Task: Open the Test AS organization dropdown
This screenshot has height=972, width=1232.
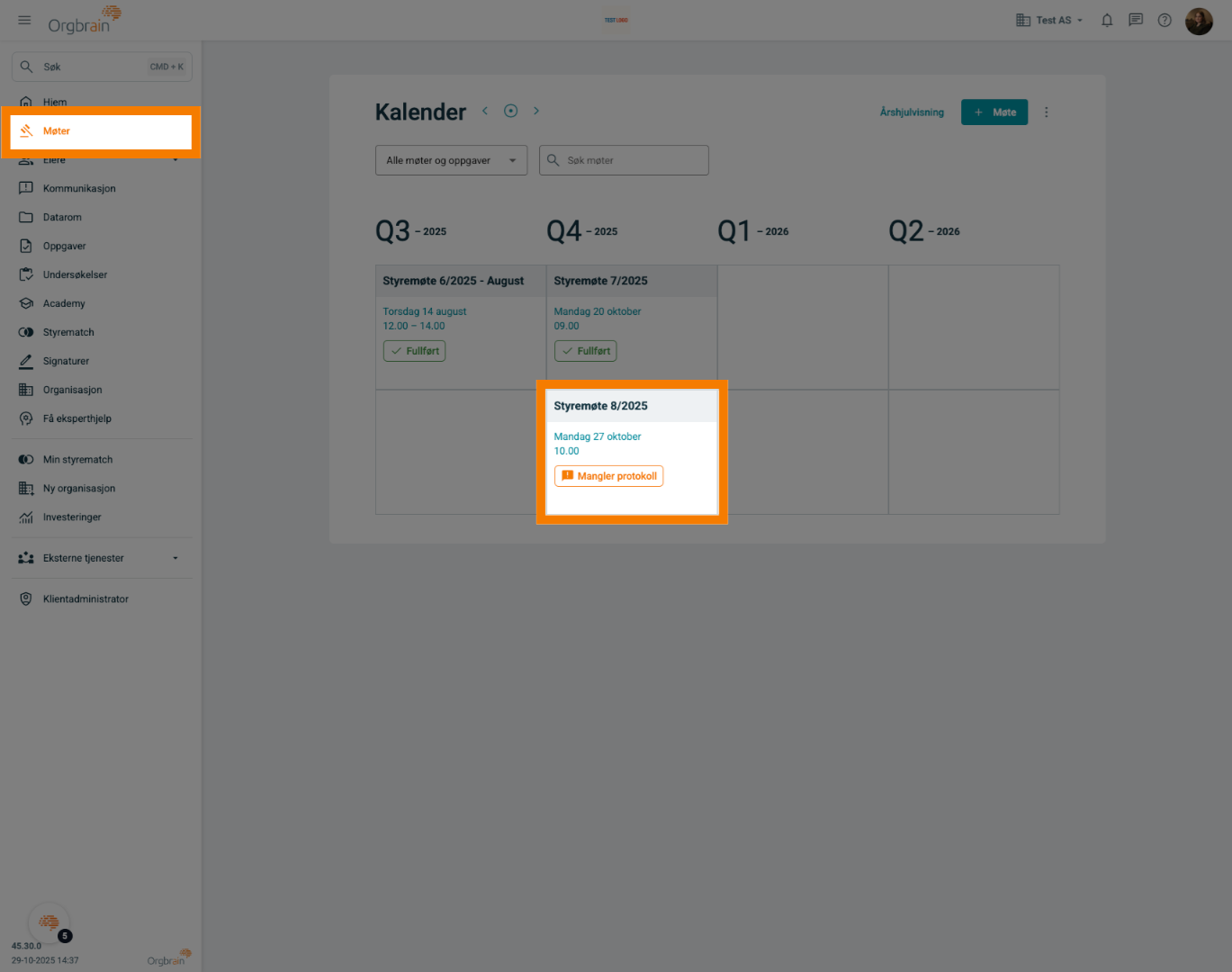Action: click(1049, 20)
